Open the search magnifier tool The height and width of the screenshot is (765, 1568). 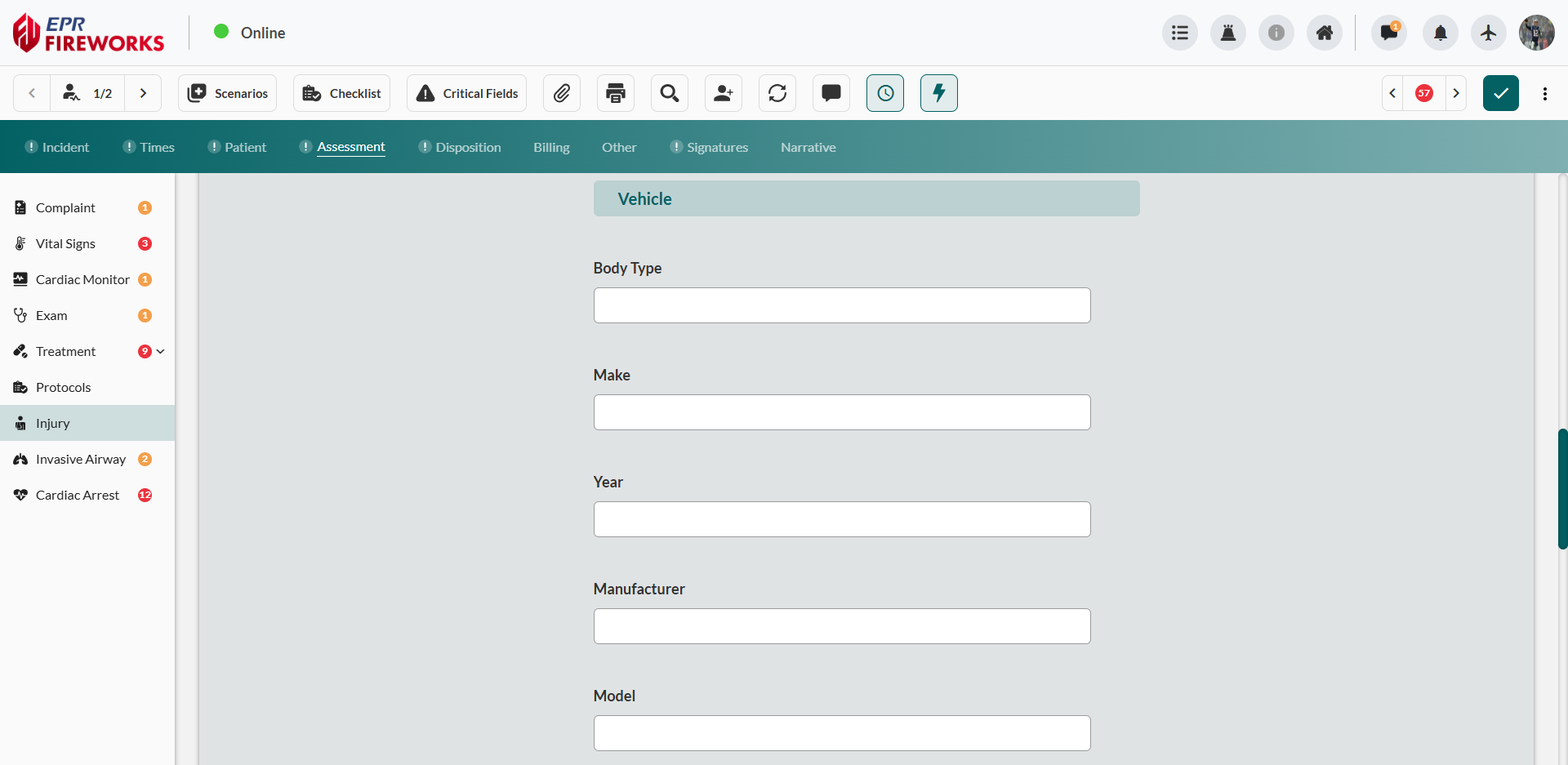670,93
